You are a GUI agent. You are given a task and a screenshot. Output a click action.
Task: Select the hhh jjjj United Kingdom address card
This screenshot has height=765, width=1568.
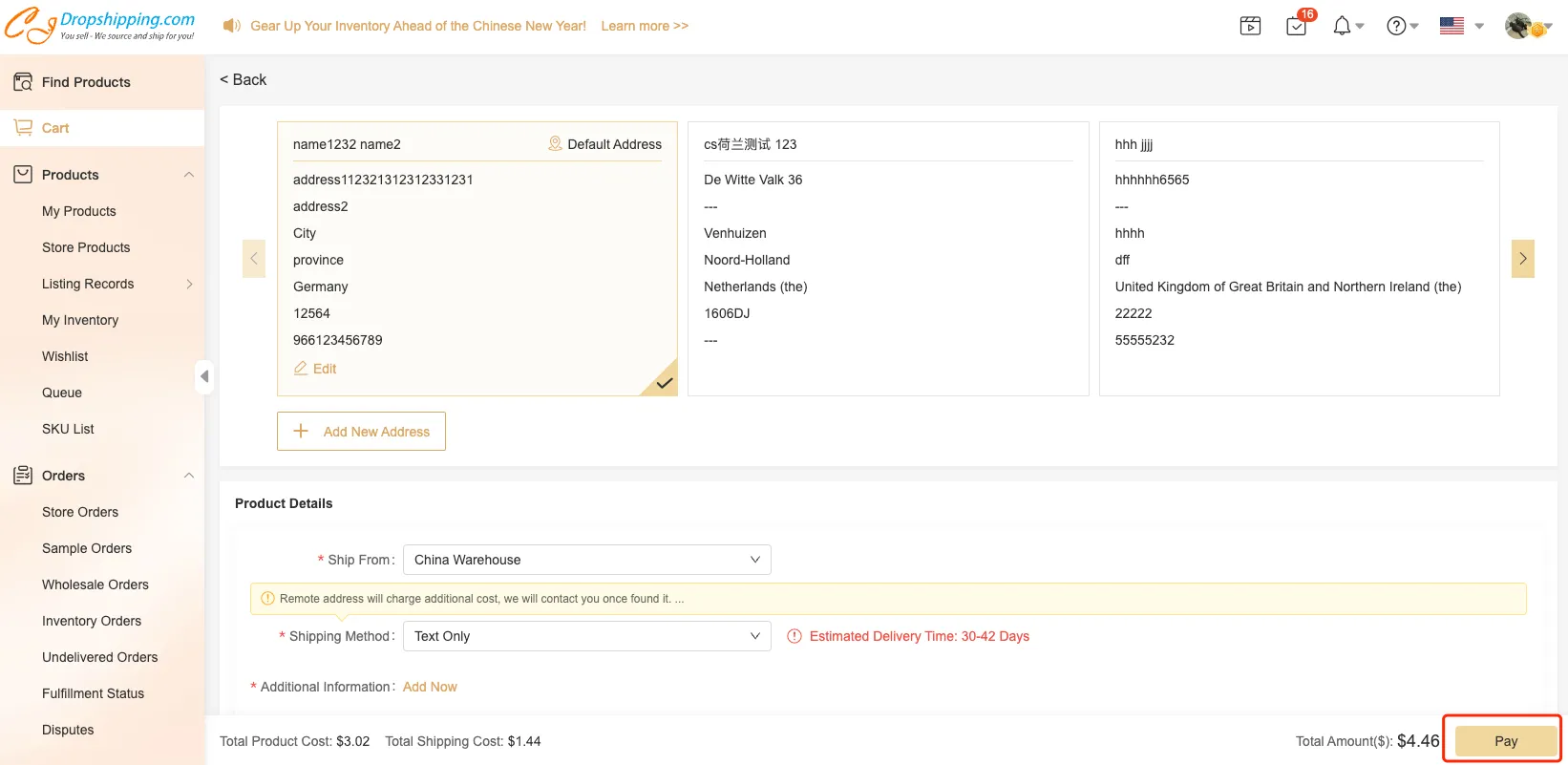tap(1298, 258)
